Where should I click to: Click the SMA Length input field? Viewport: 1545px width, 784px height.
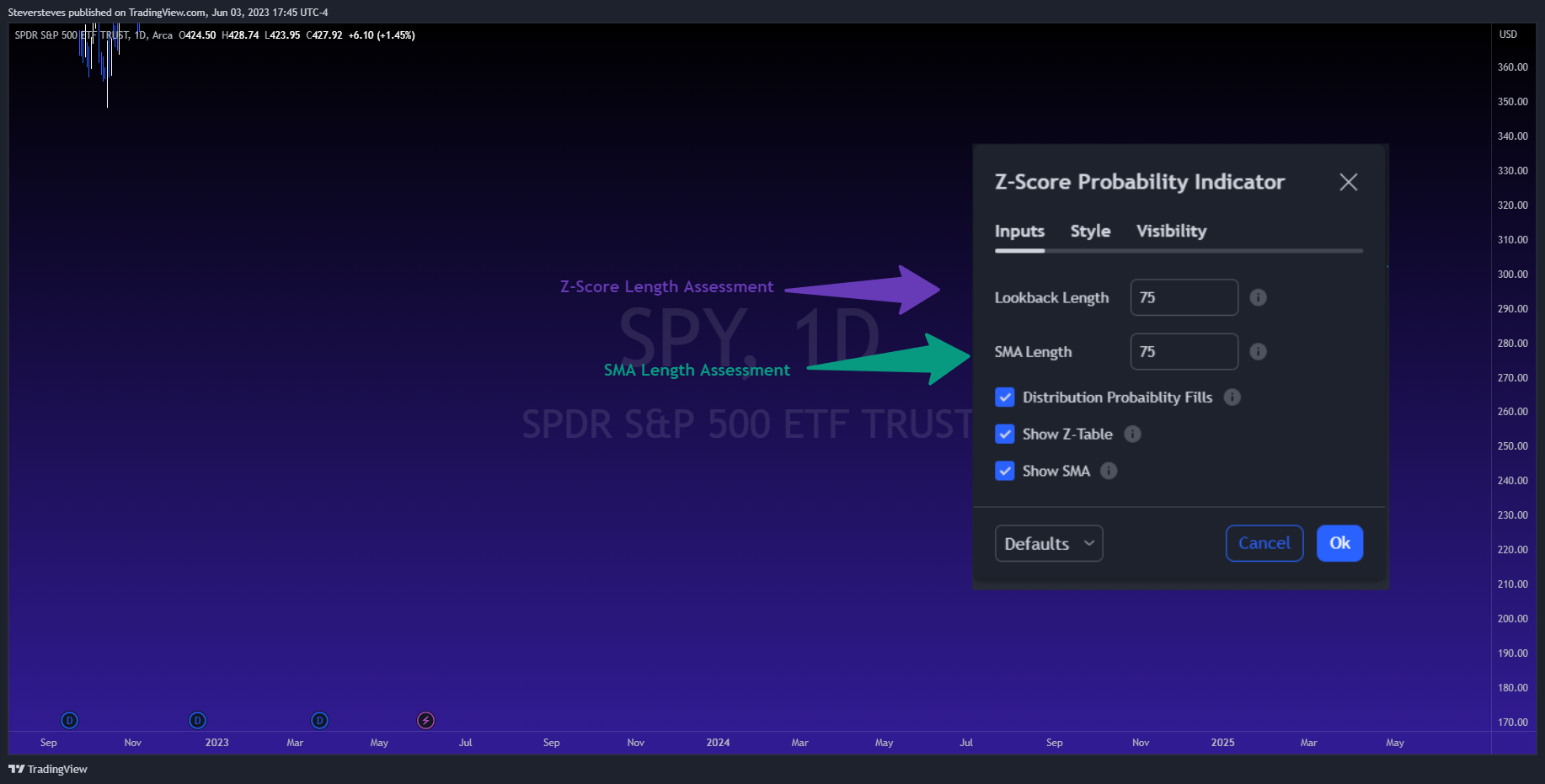point(1184,351)
